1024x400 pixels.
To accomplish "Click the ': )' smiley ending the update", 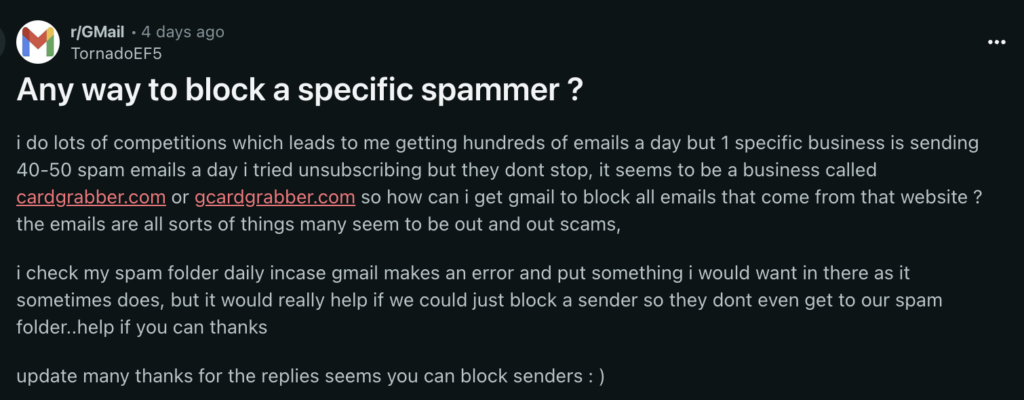I will click(595, 377).
